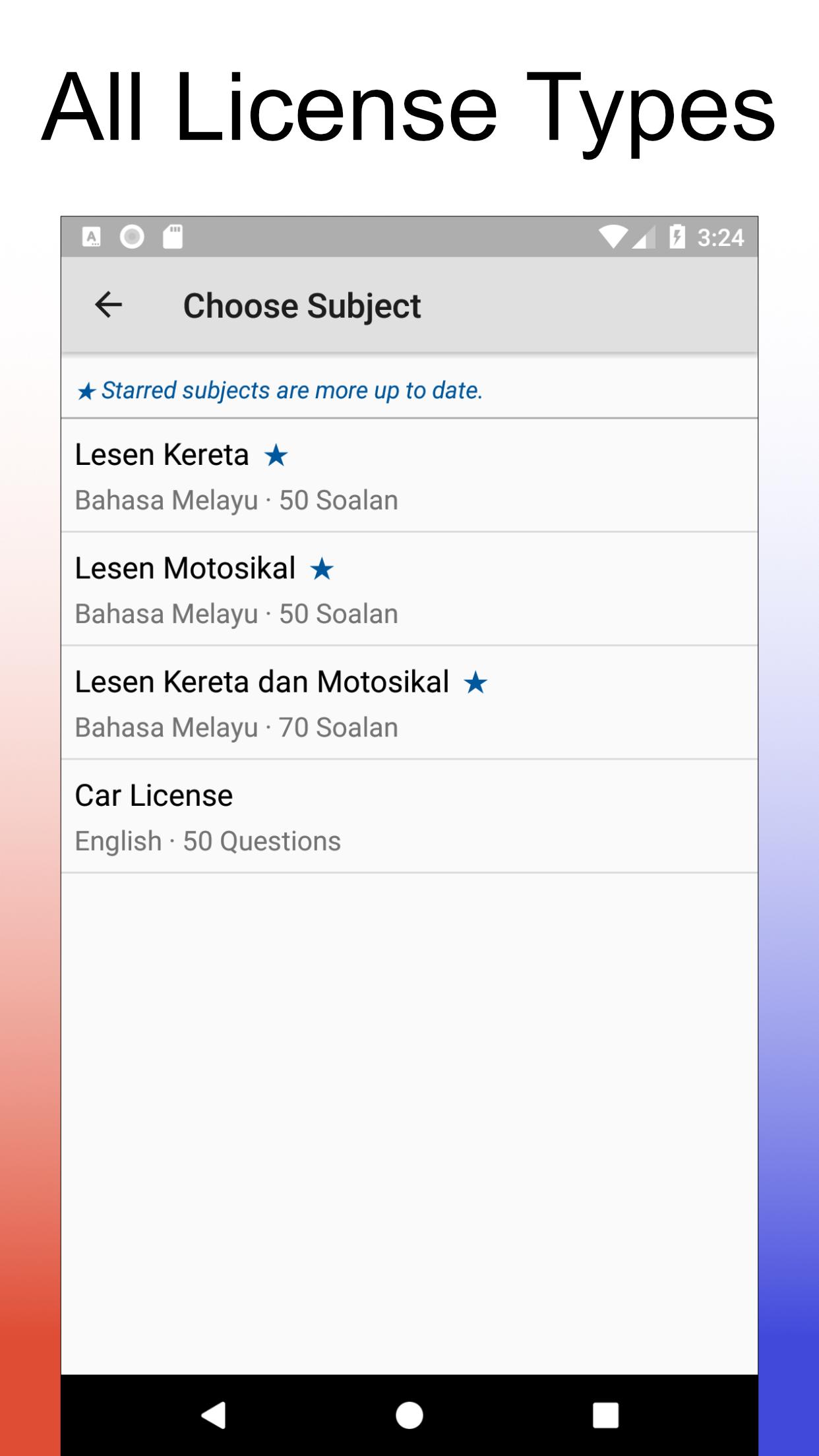Tap the keyboard language notification icon
The image size is (819, 1456).
[92, 237]
